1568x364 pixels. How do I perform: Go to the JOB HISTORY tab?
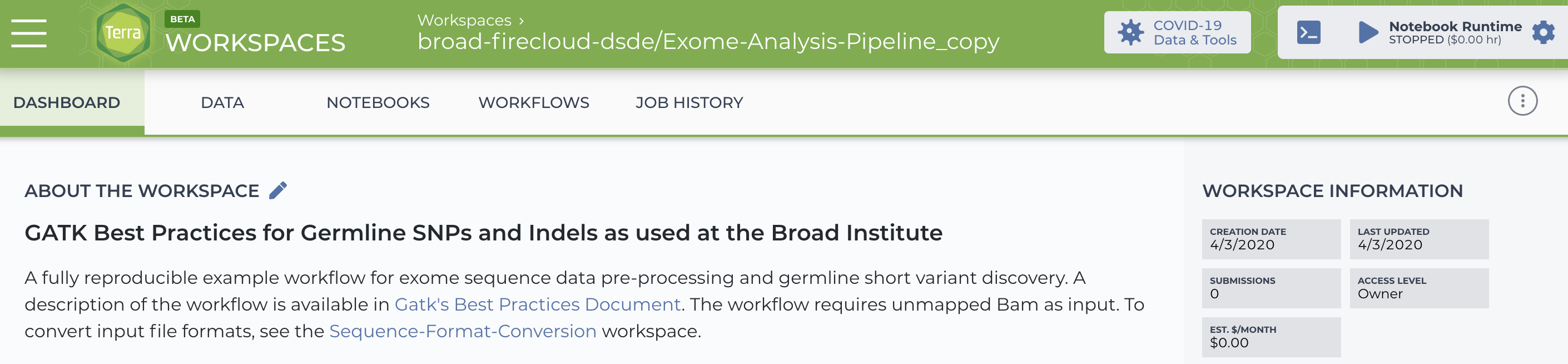pyautogui.click(x=689, y=102)
